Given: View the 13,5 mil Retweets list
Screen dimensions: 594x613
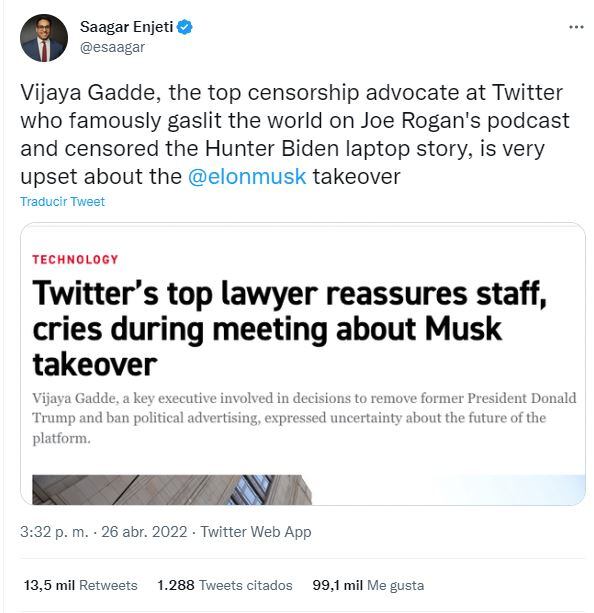Looking at the screenshot, I should 81,585.
